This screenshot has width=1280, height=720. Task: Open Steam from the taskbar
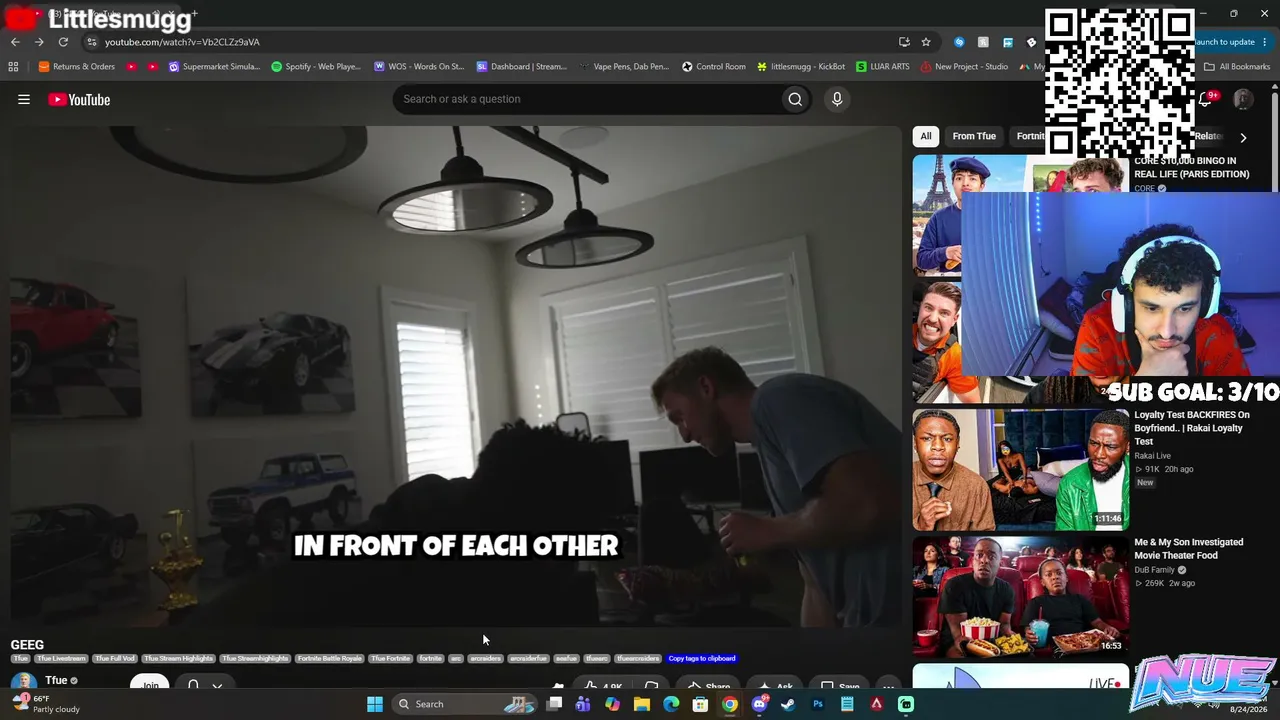coord(788,704)
